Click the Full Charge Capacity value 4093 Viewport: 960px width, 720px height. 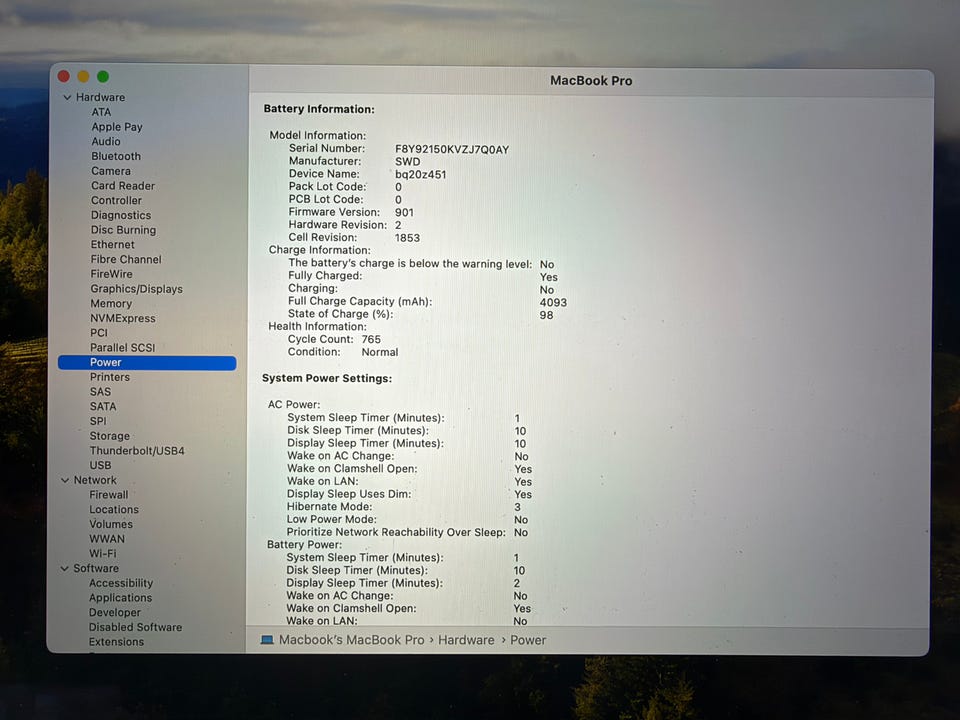(x=553, y=302)
